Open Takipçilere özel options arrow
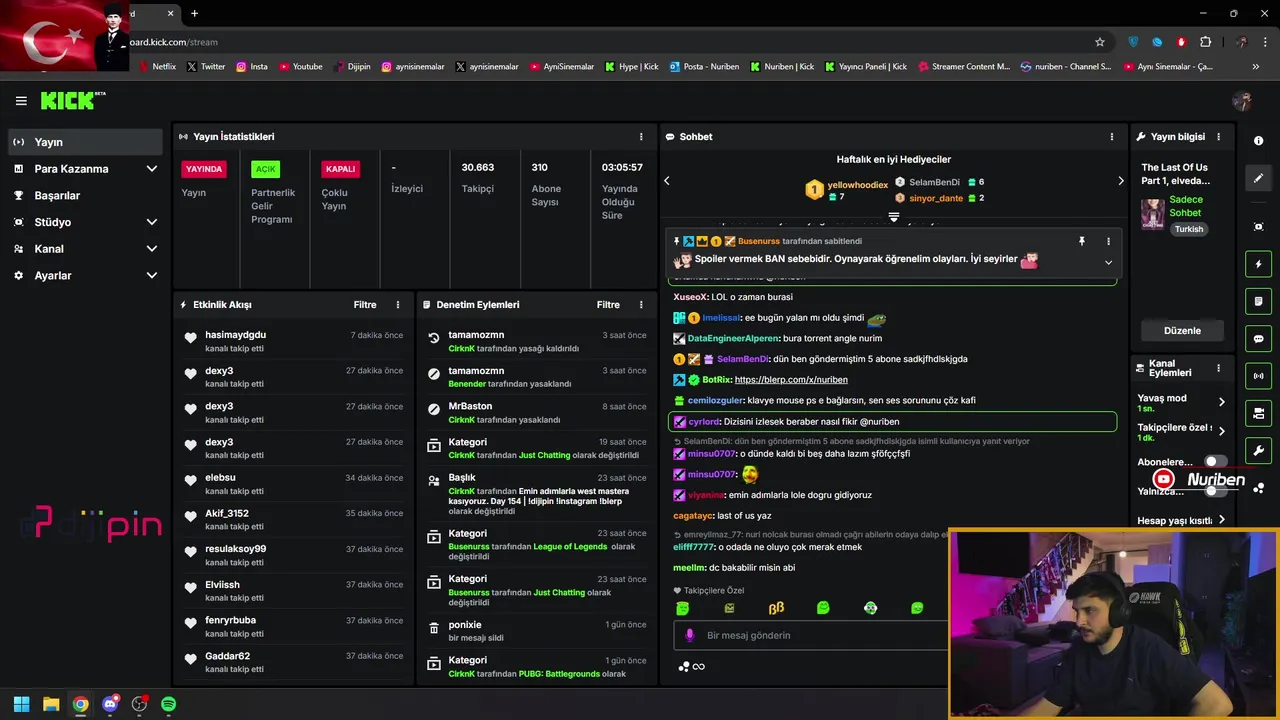This screenshot has width=1280, height=720. [1221, 431]
